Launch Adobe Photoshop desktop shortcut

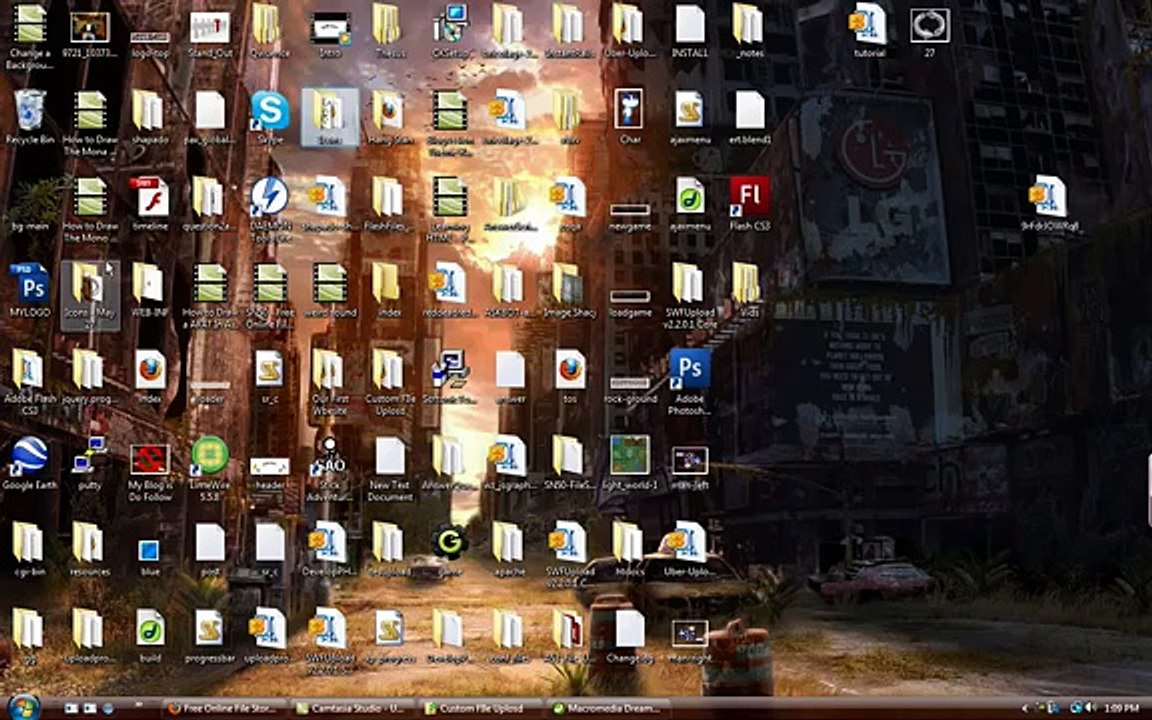point(689,382)
